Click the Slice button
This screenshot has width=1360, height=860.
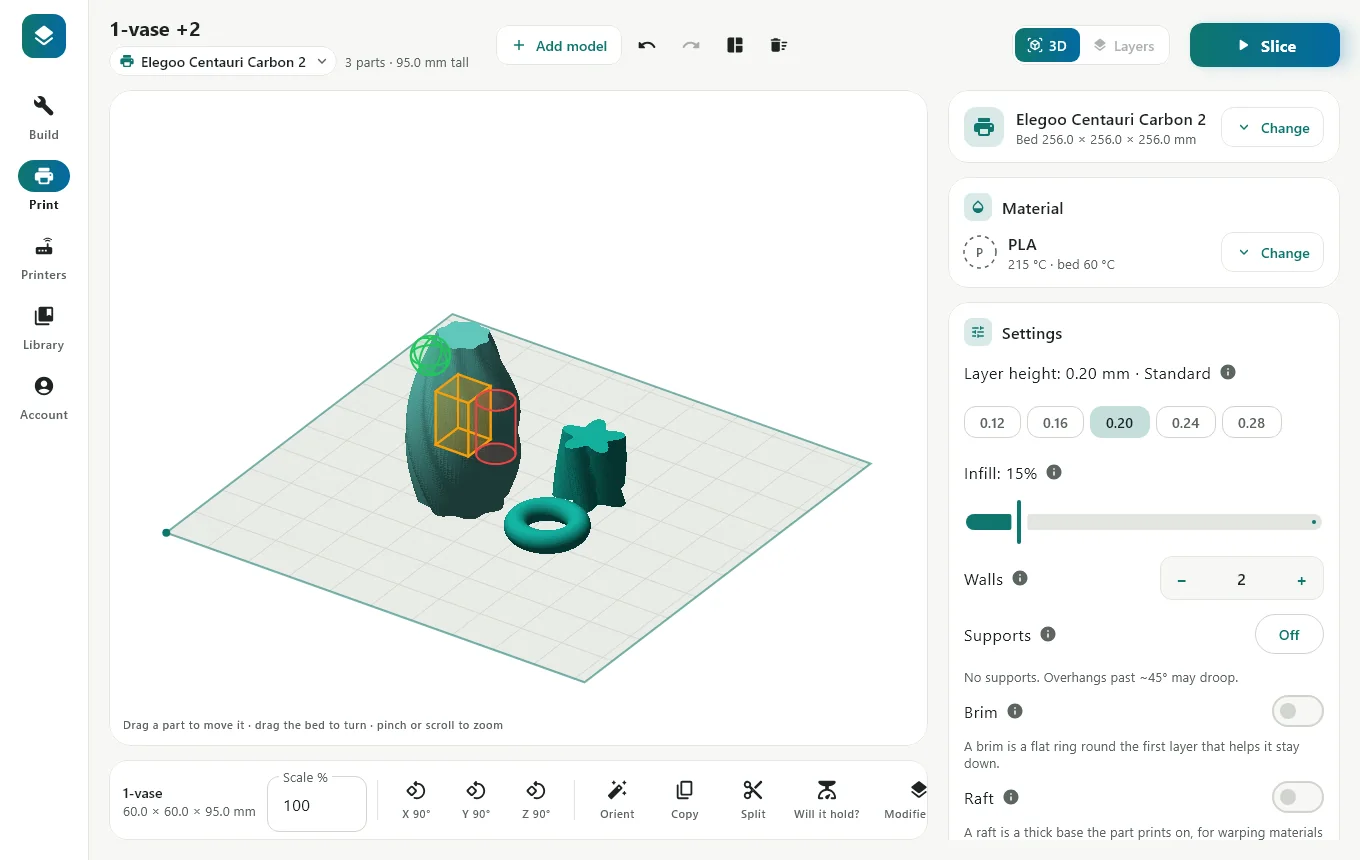[1264, 45]
